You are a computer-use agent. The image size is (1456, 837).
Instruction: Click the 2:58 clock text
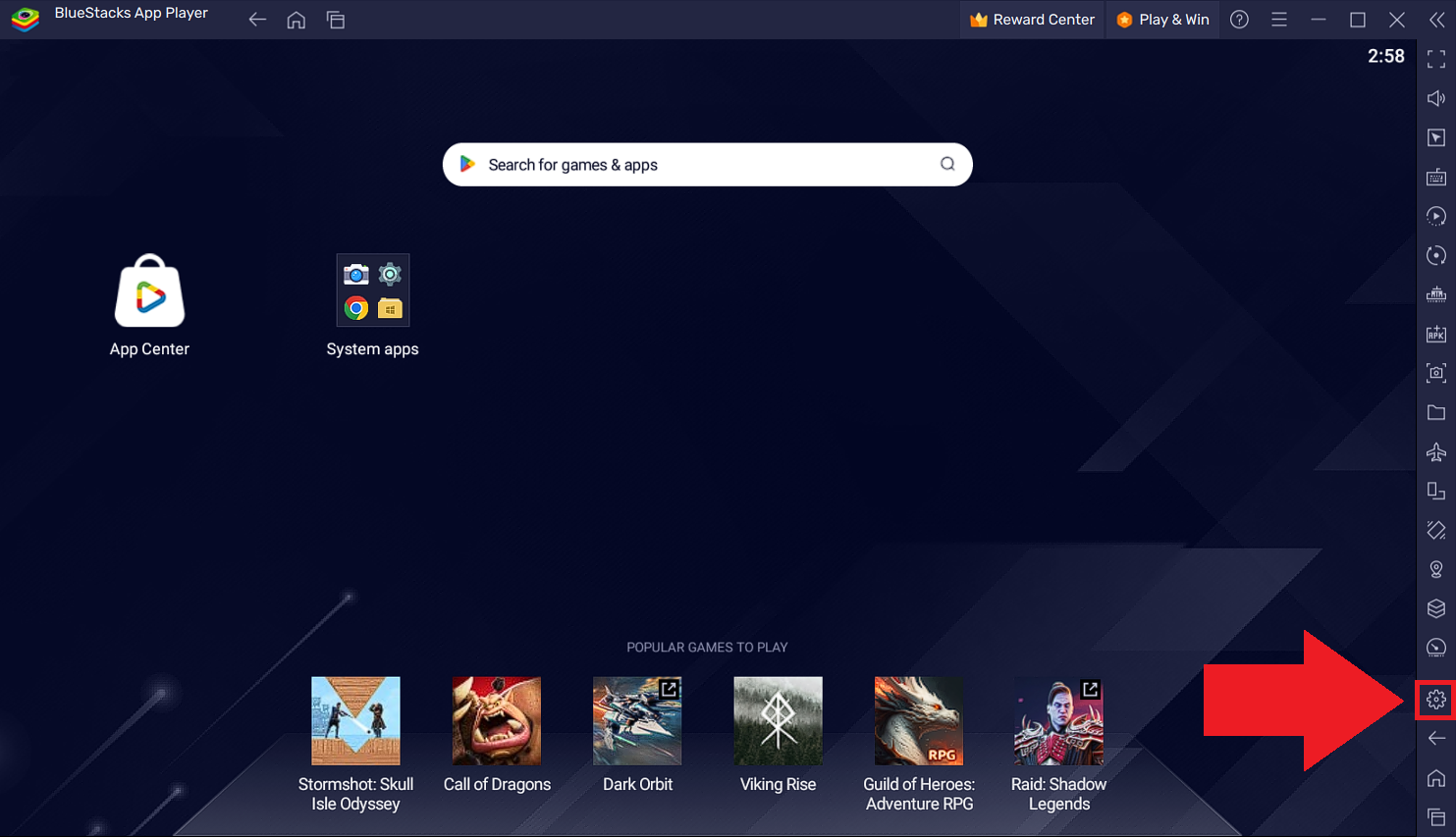pyautogui.click(x=1385, y=56)
